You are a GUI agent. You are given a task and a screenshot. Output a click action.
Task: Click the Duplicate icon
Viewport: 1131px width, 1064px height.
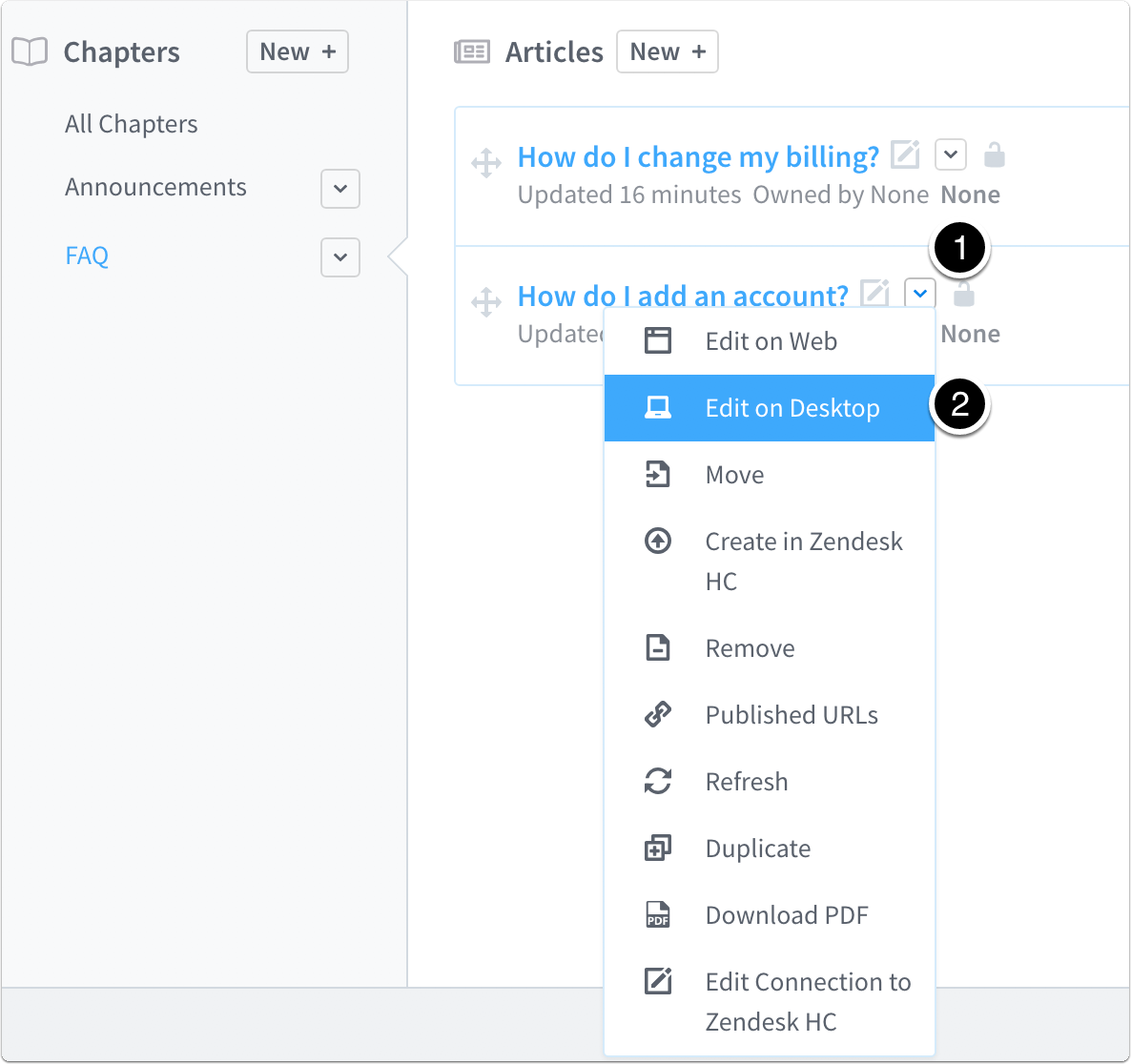[x=658, y=848]
